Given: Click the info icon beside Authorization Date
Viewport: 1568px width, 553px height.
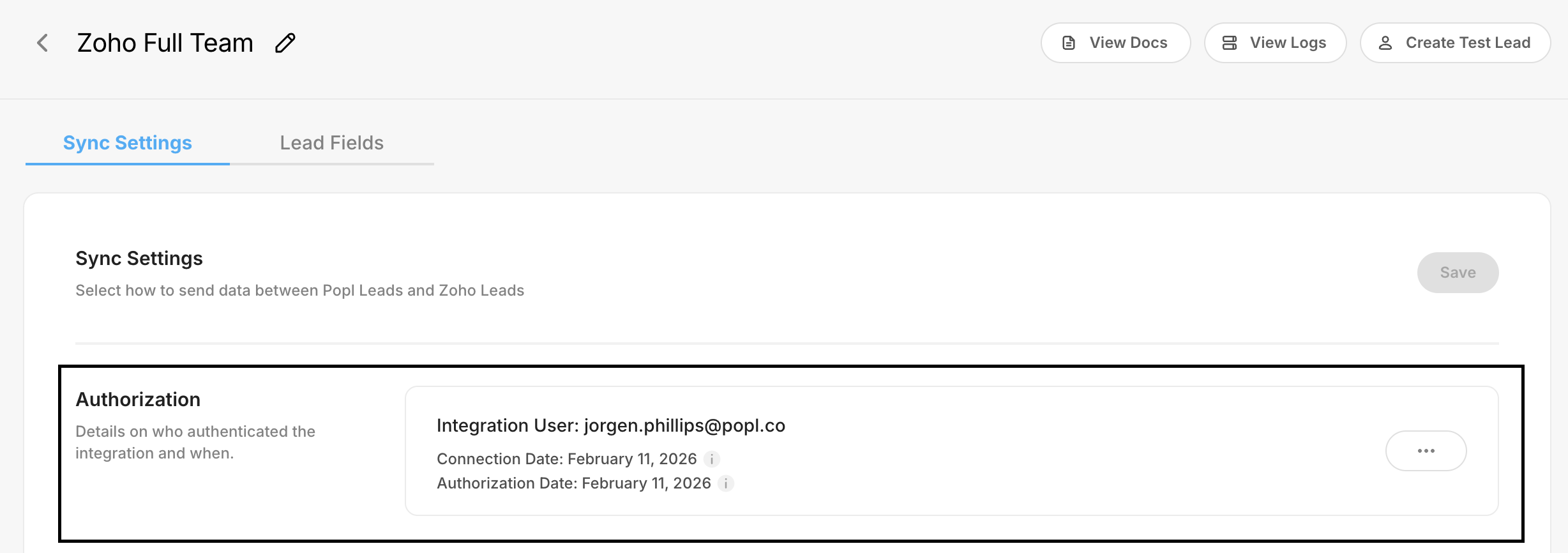Looking at the screenshot, I should click(x=726, y=483).
